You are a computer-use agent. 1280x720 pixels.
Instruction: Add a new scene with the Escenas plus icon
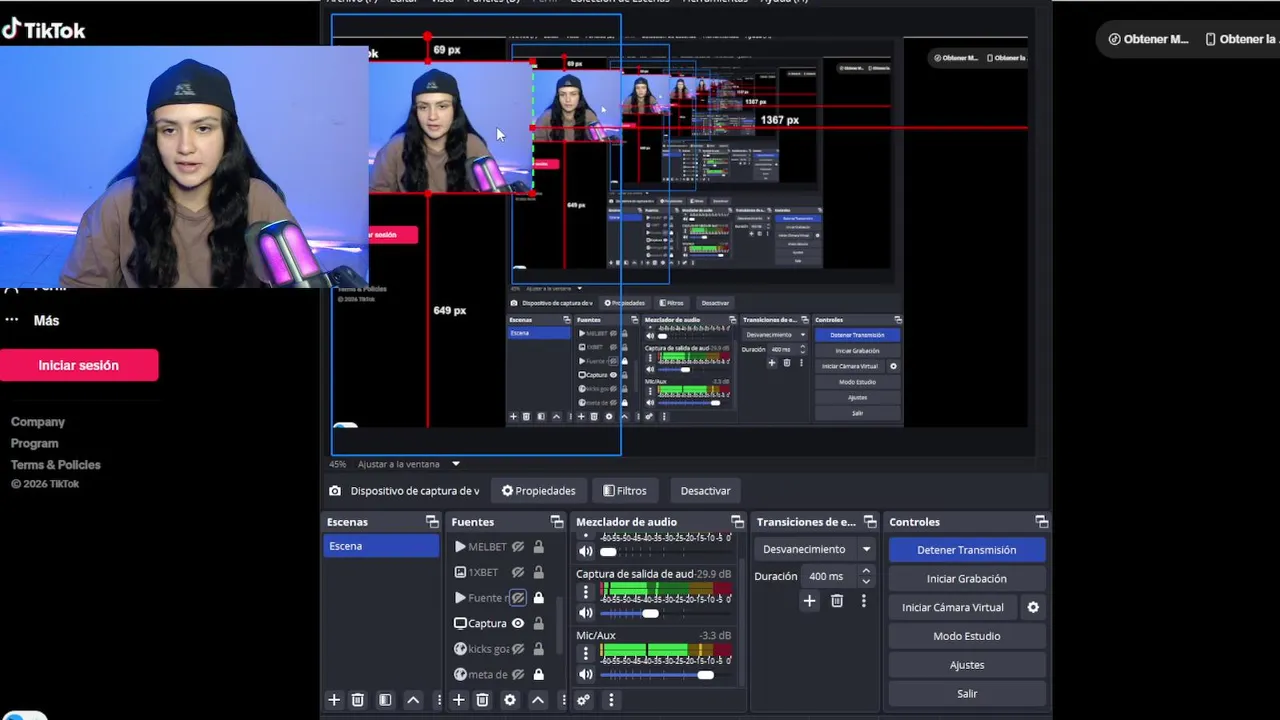pyautogui.click(x=334, y=700)
